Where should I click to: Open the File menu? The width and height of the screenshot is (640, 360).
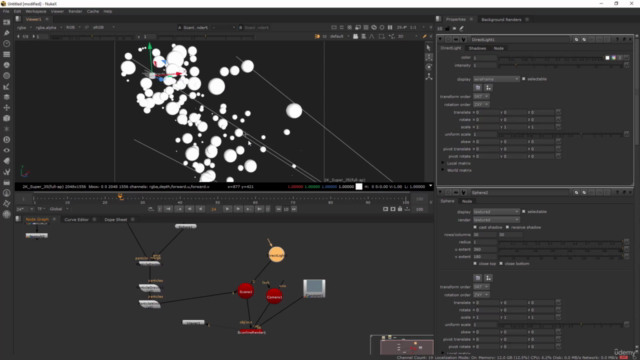click(6, 11)
